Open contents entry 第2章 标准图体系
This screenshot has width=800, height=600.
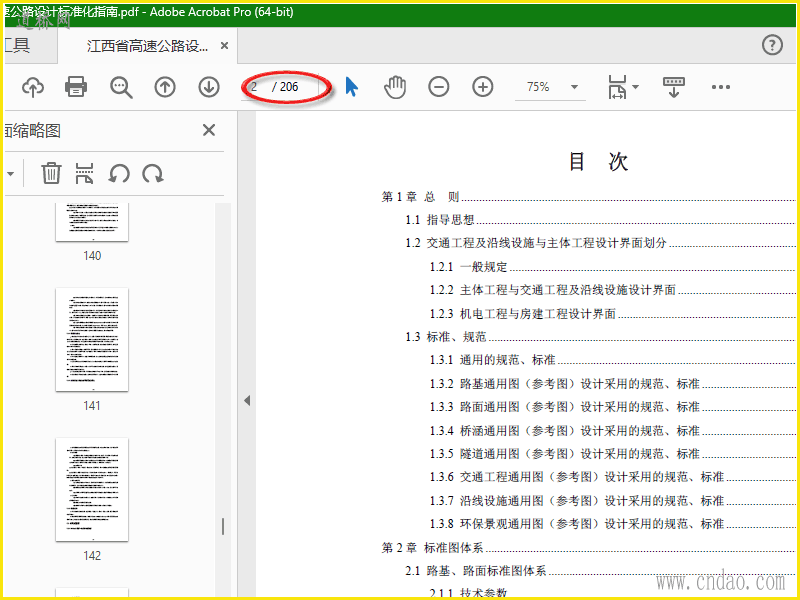pyautogui.click(x=588, y=548)
